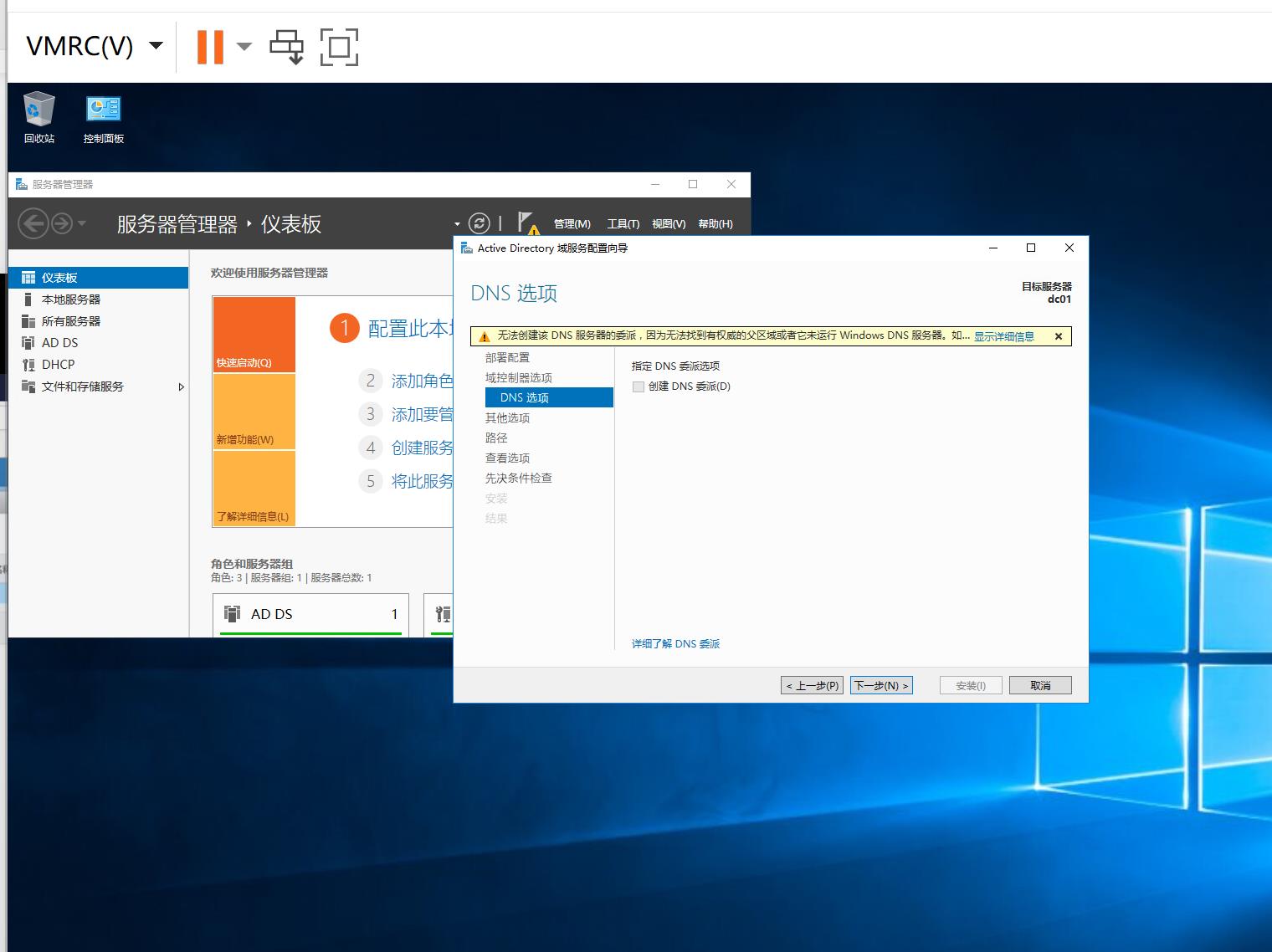Go to 先决条件检查 wizard step
The width and height of the screenshot is (1272, 952).
click(519, 478)
